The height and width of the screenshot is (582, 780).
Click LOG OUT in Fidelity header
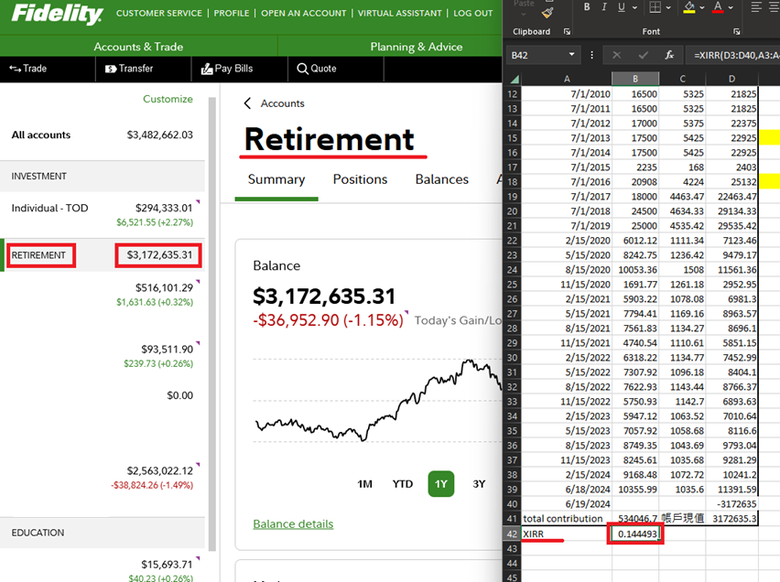pos(473,13)
